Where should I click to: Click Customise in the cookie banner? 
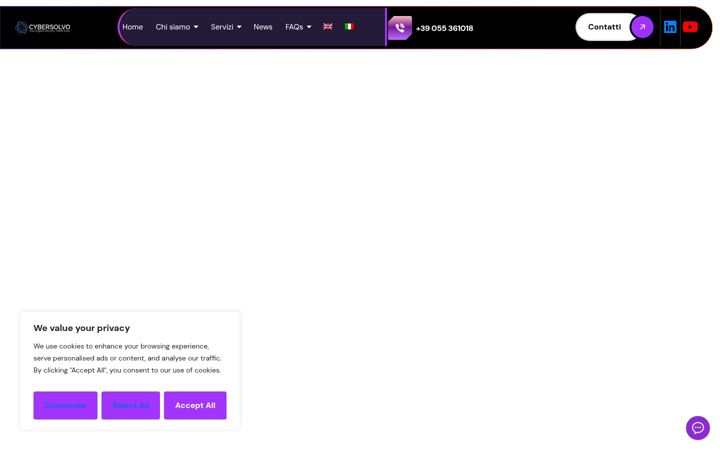pos(65,405)
